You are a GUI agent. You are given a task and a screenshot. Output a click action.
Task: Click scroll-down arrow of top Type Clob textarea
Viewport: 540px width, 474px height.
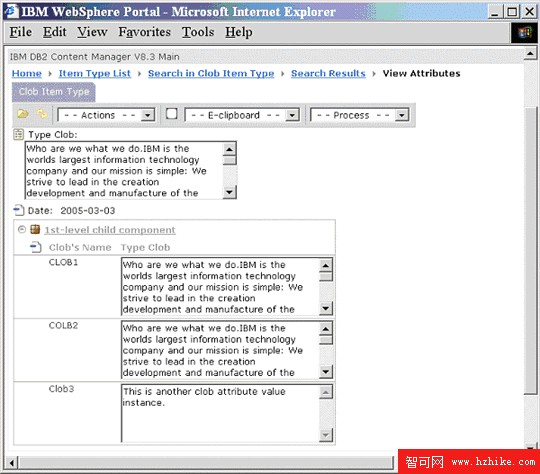(x=229, y=192)
